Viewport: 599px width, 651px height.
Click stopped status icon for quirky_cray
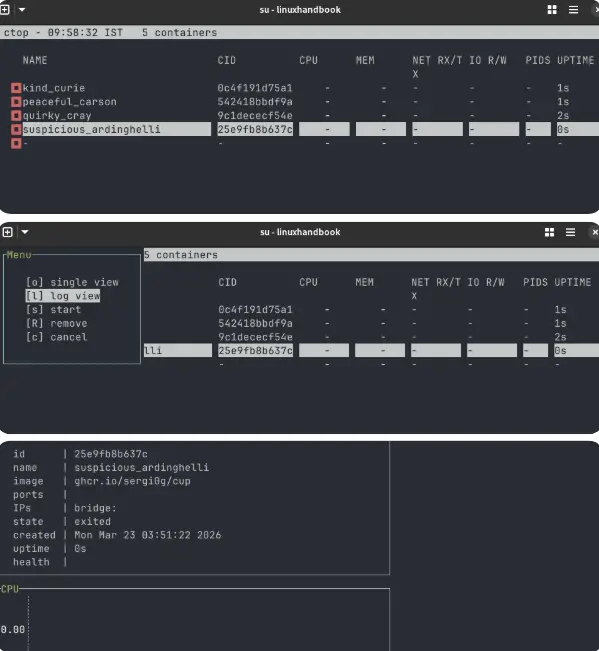[16, 115]
